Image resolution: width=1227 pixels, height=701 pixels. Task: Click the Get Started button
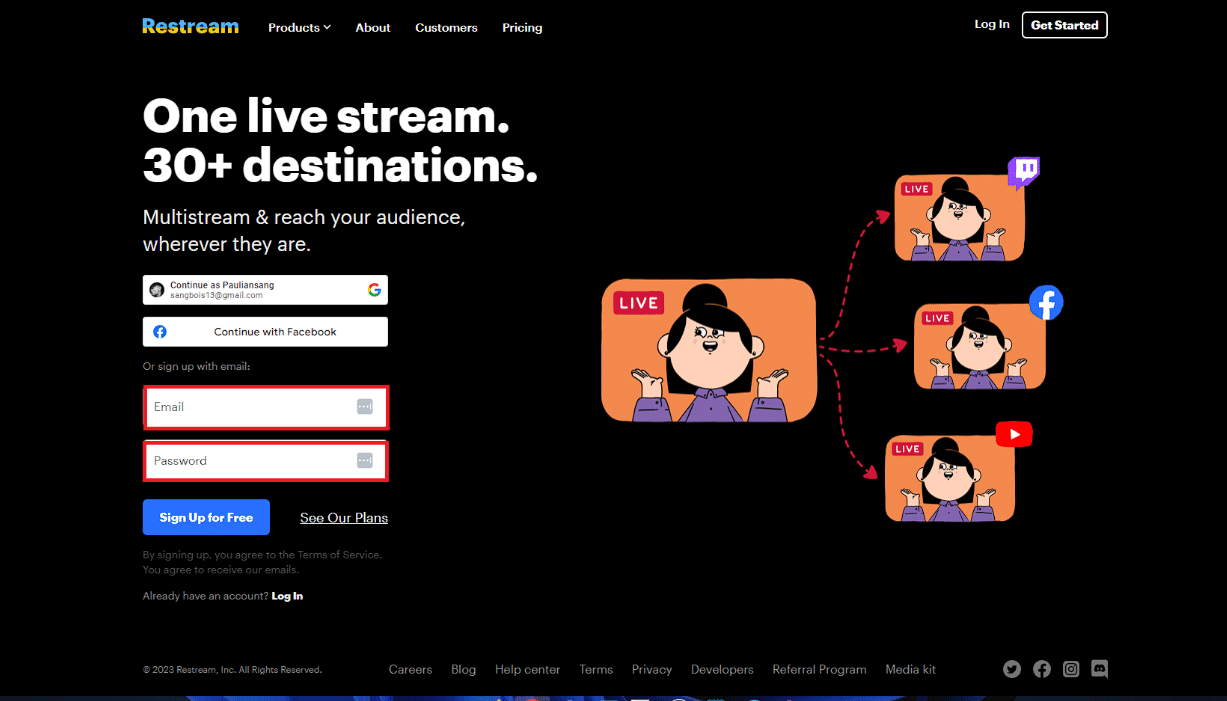(x=1064, y=25)
